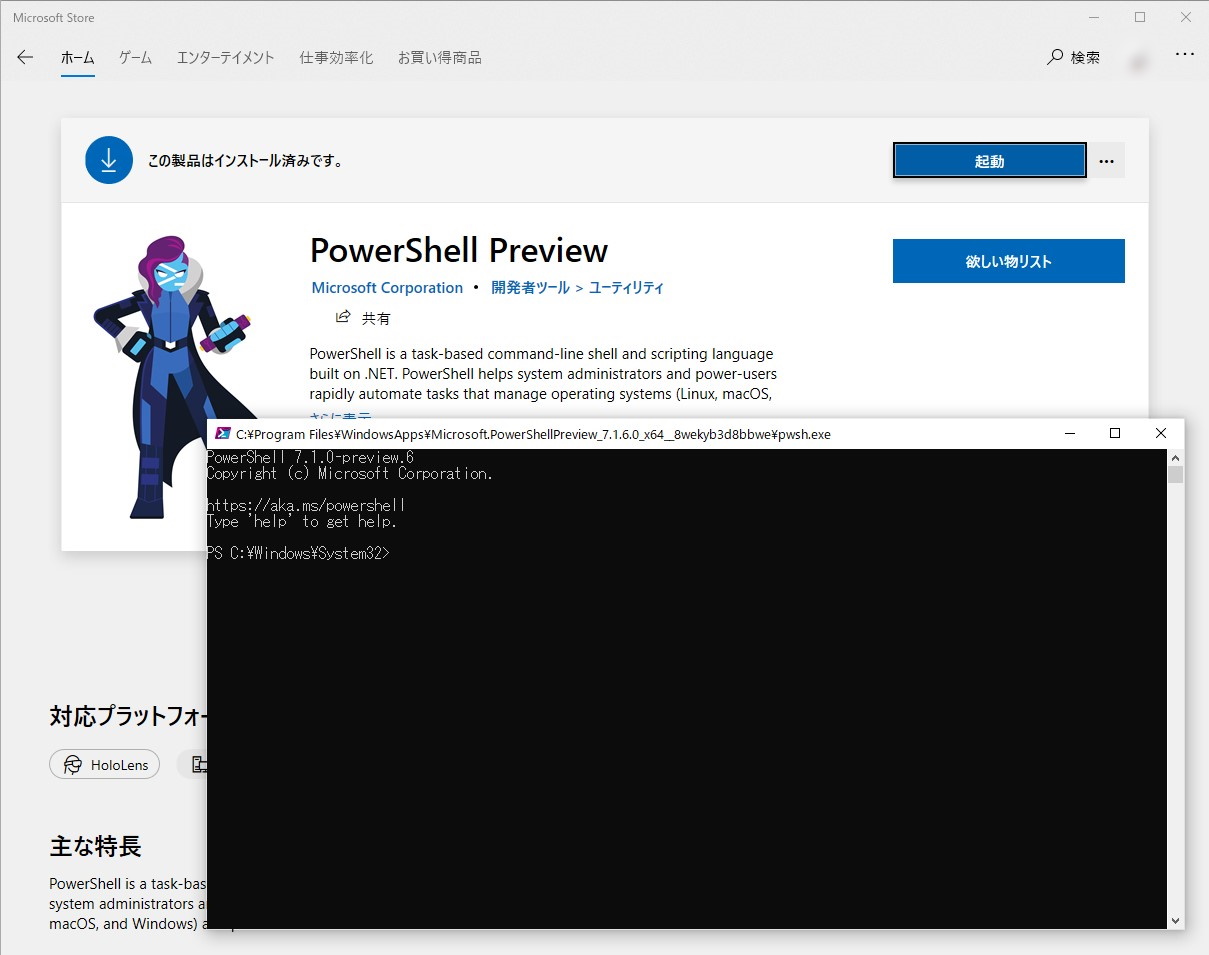Switch to the エンターテイメント tab
Viewport: 1209px width, 955px height.
point(225,57)
